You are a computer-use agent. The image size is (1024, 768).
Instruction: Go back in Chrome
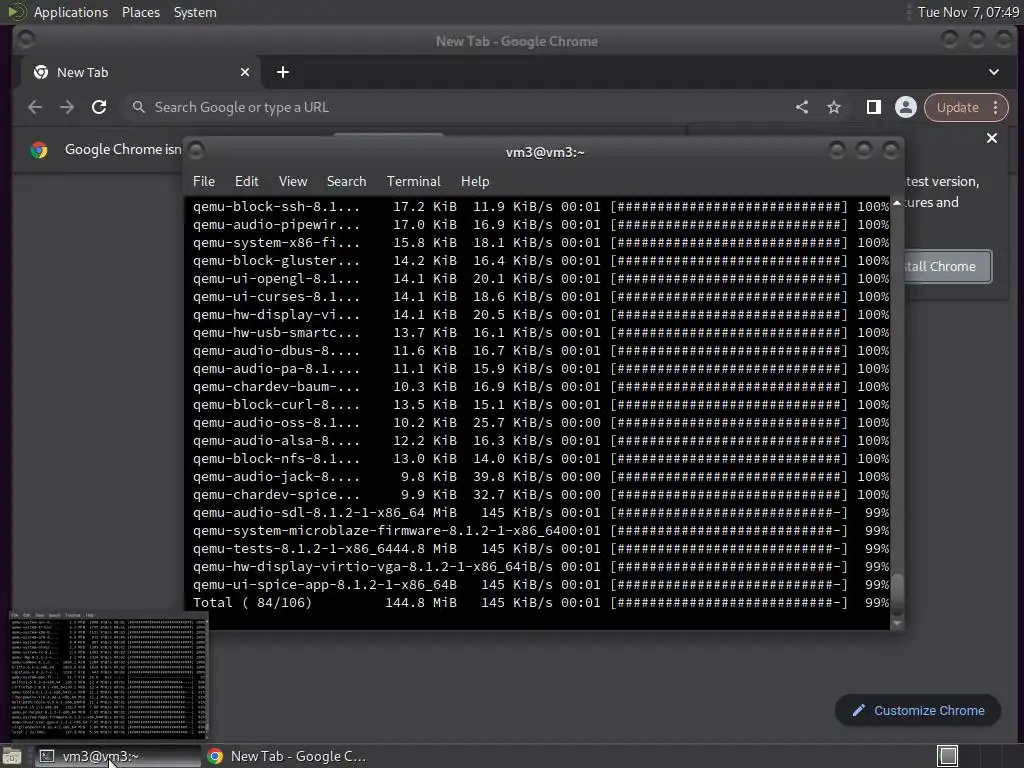35,107
